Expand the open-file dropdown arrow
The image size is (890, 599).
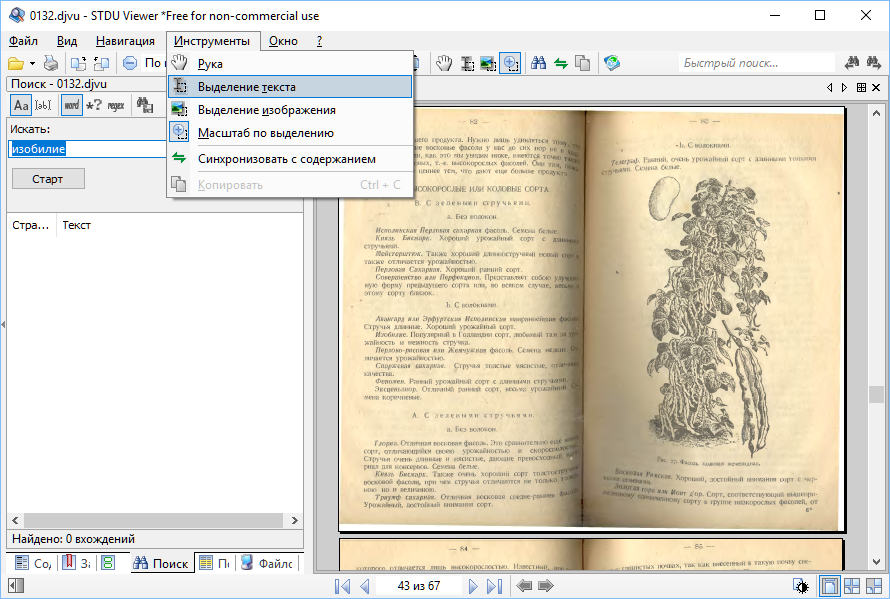(32, 63)
